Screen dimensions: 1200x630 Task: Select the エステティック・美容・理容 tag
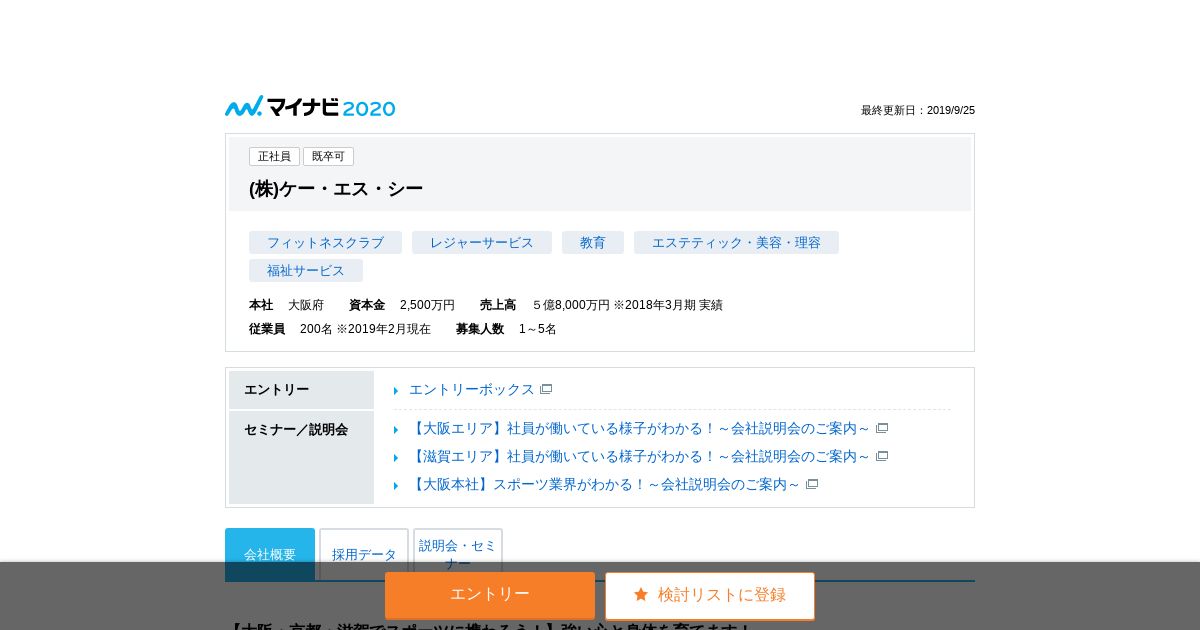(736, 243)
